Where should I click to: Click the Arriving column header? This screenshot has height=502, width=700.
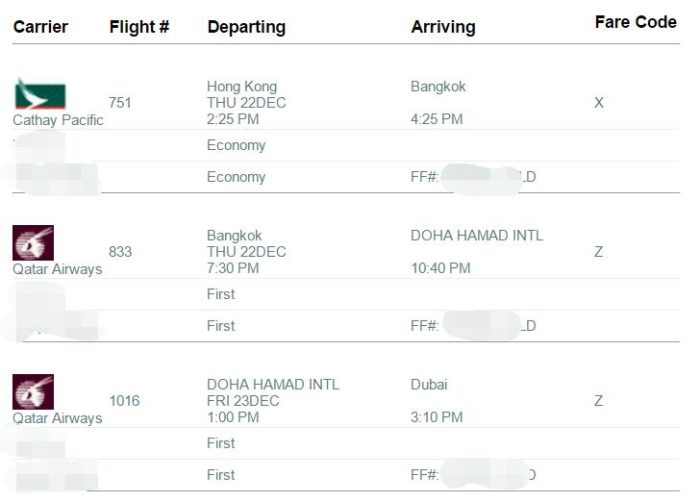pyautogui.click(x=443, y=27)
